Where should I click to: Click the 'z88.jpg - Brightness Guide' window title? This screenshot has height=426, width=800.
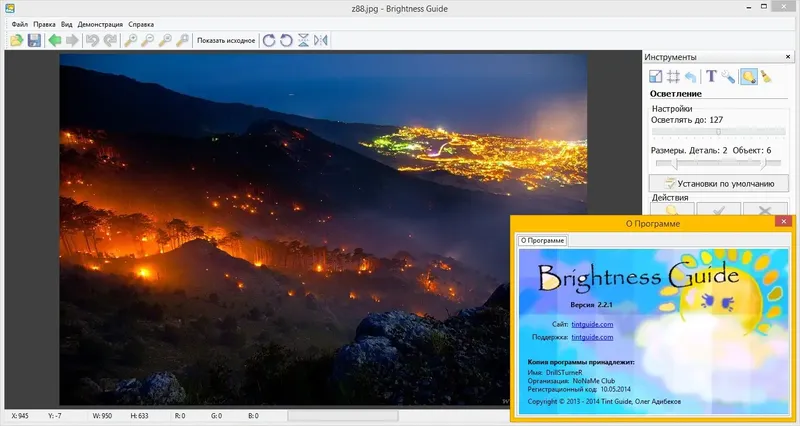(399, 8)
